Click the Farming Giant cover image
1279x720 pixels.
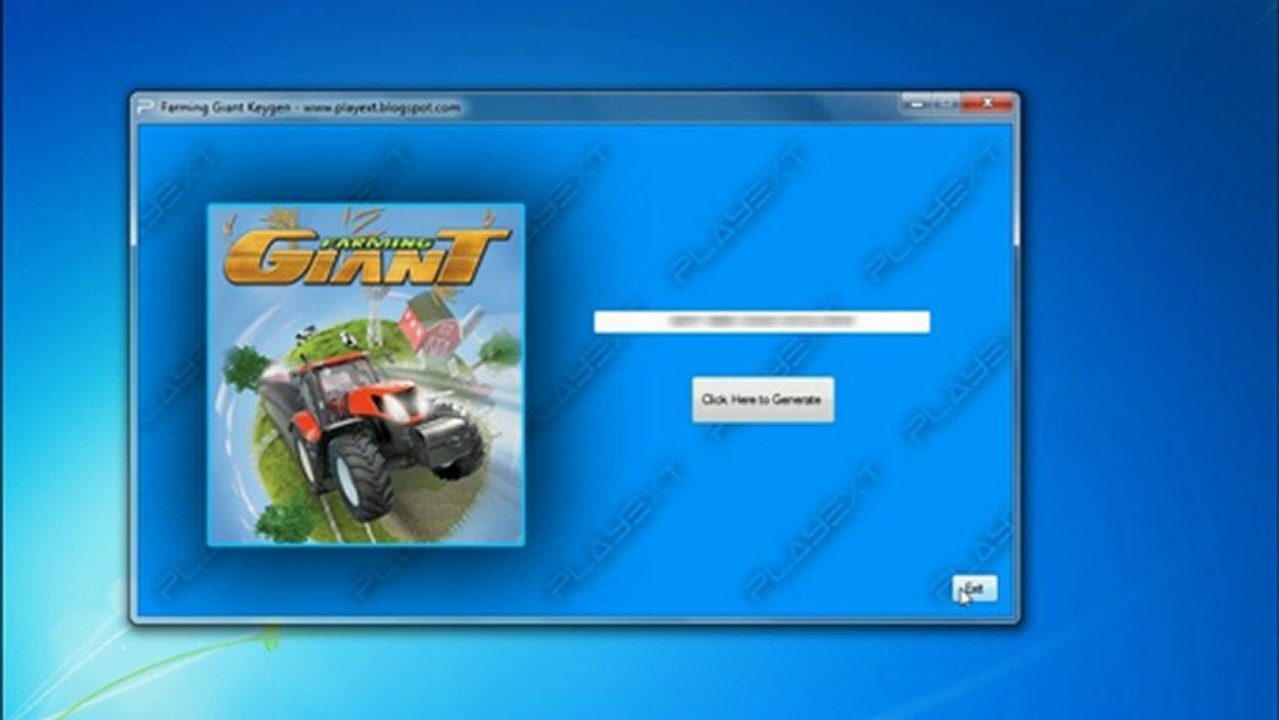[366, 374]
